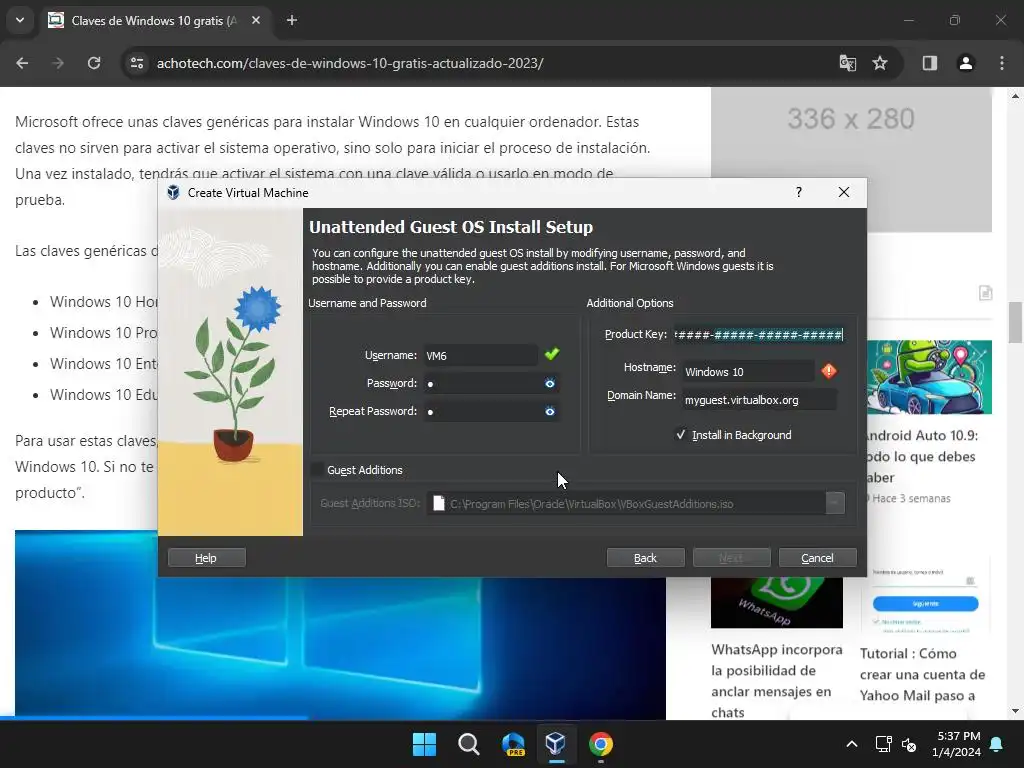
Task: Edit the Domain Name field
Action: pos(760,400)
